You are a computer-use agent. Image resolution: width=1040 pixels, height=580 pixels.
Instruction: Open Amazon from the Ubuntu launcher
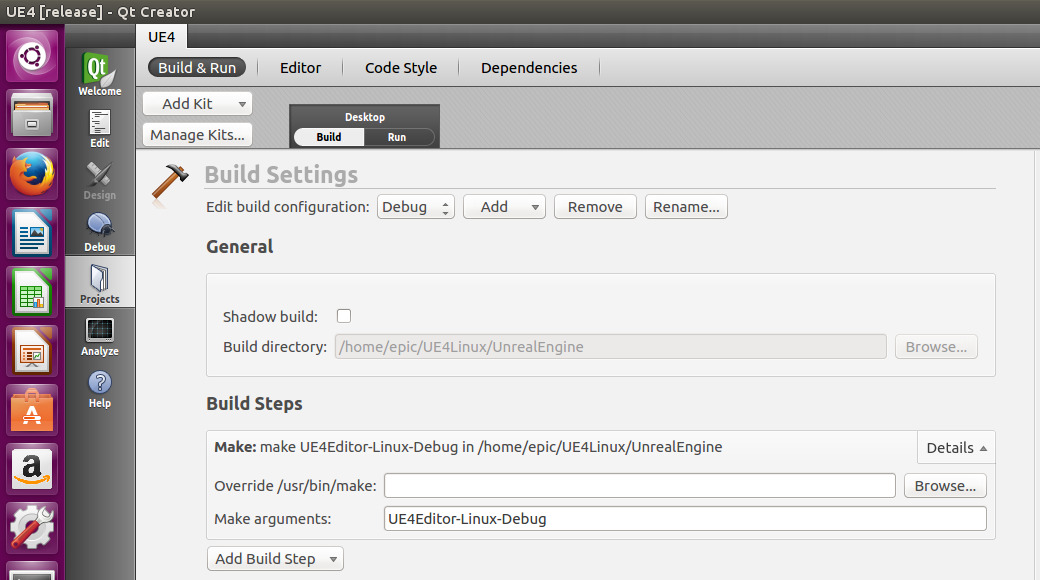tap(32, 468)
